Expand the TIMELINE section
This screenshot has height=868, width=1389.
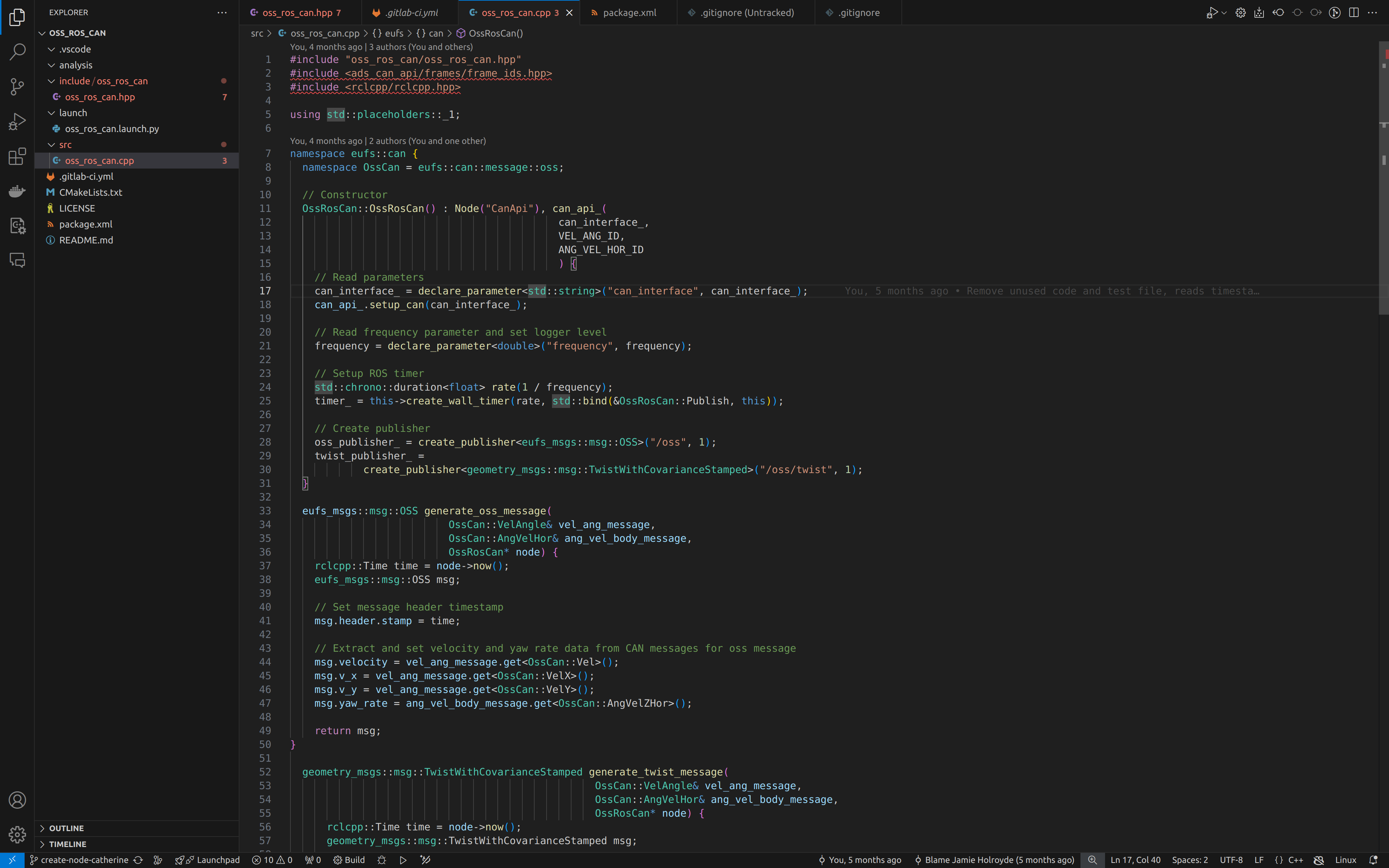(67, 844)
